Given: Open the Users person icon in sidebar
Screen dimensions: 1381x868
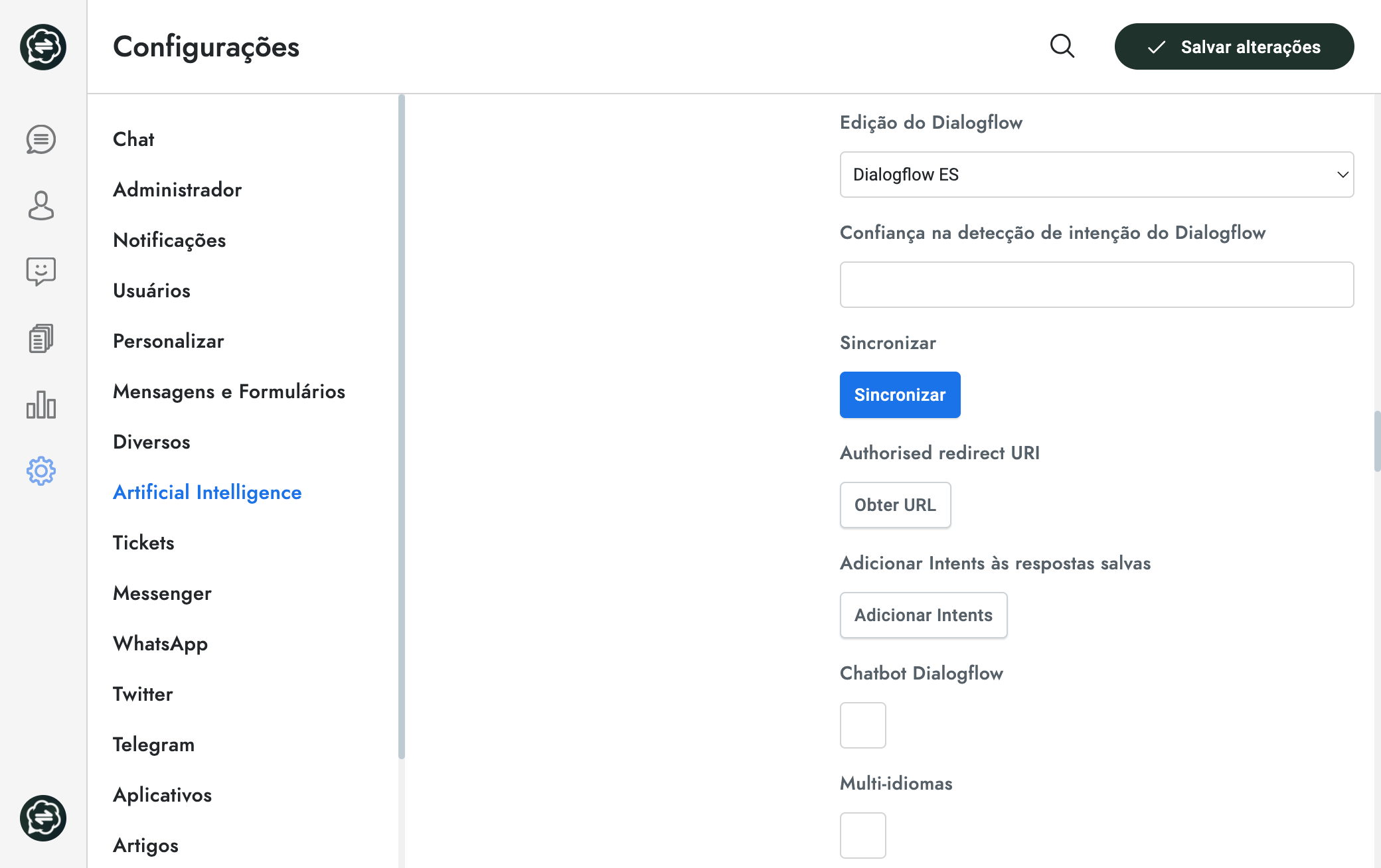Looking at the screenshot, I should click(x=41, y=206).
